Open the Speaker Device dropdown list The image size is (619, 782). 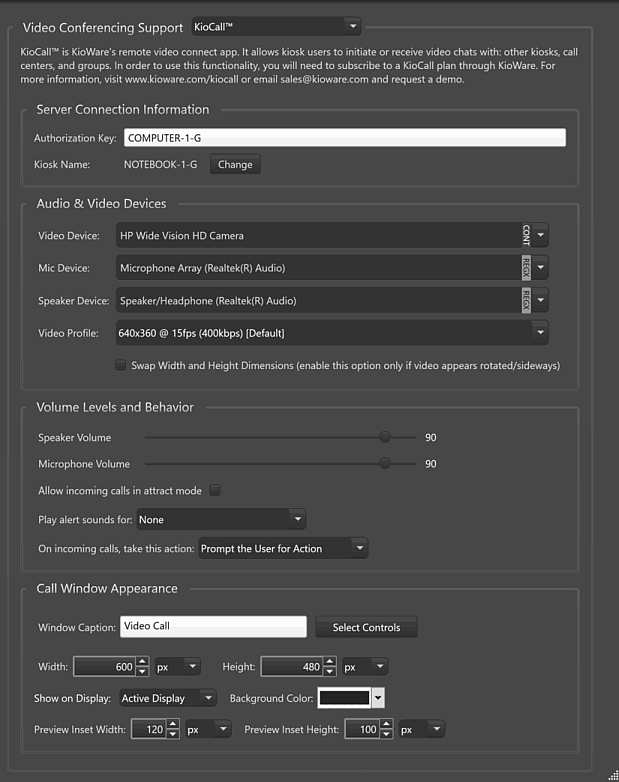tap(540, 300)
